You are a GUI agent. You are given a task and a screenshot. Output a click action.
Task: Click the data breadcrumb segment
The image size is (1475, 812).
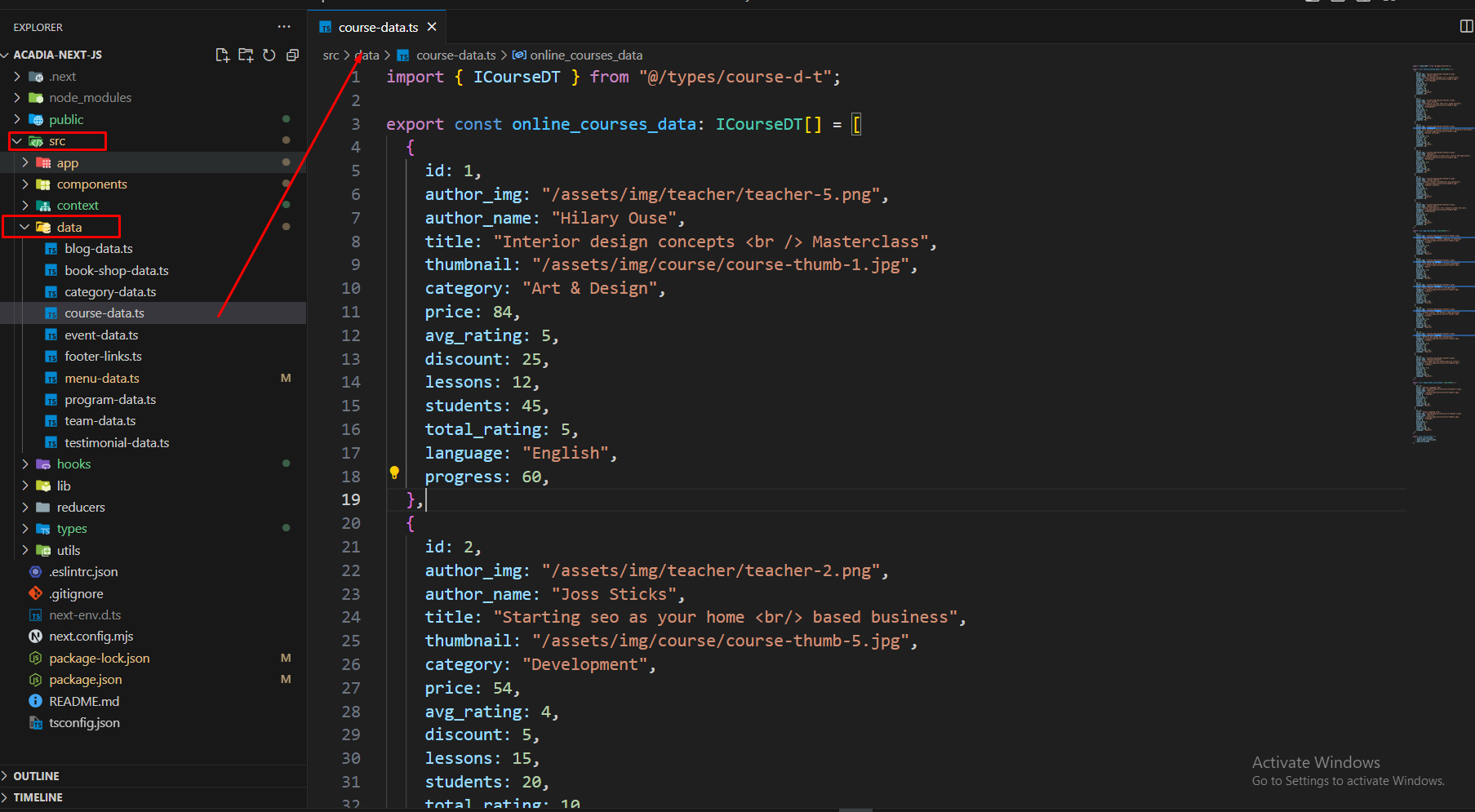[x=367, y=55]
